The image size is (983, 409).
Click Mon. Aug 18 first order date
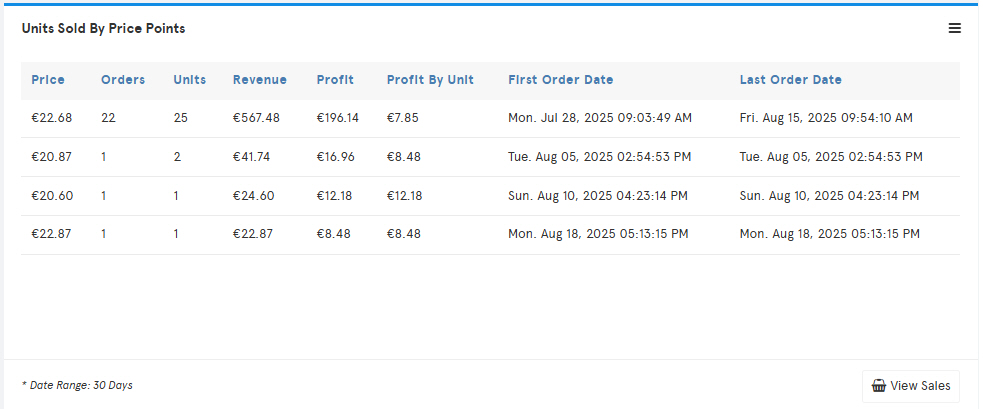(x=598, y=234)
